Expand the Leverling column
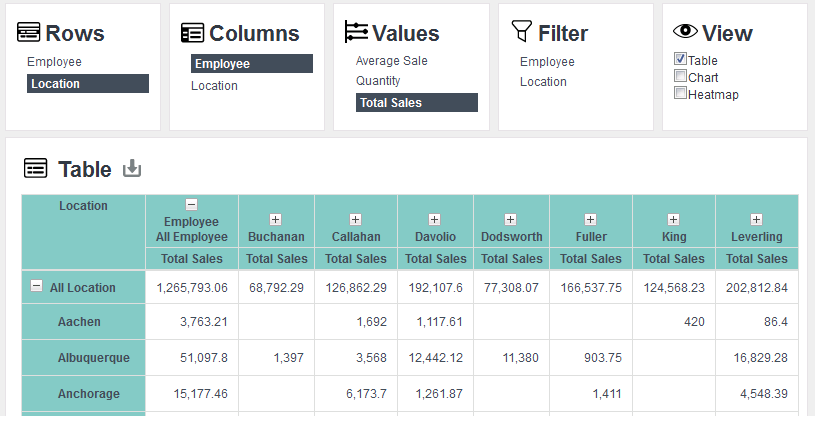 756,220
